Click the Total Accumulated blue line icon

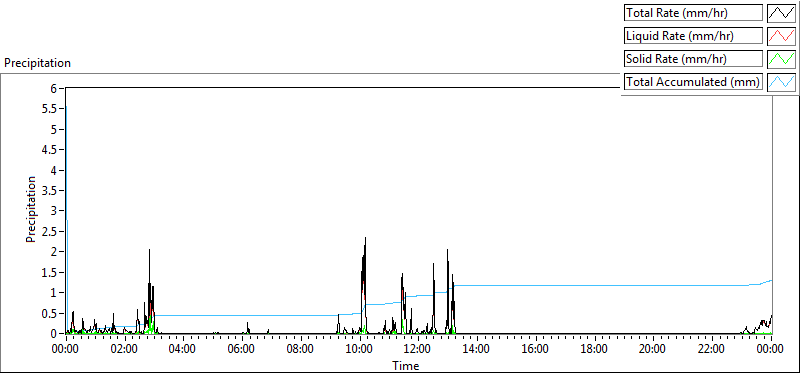coord(781,82)
